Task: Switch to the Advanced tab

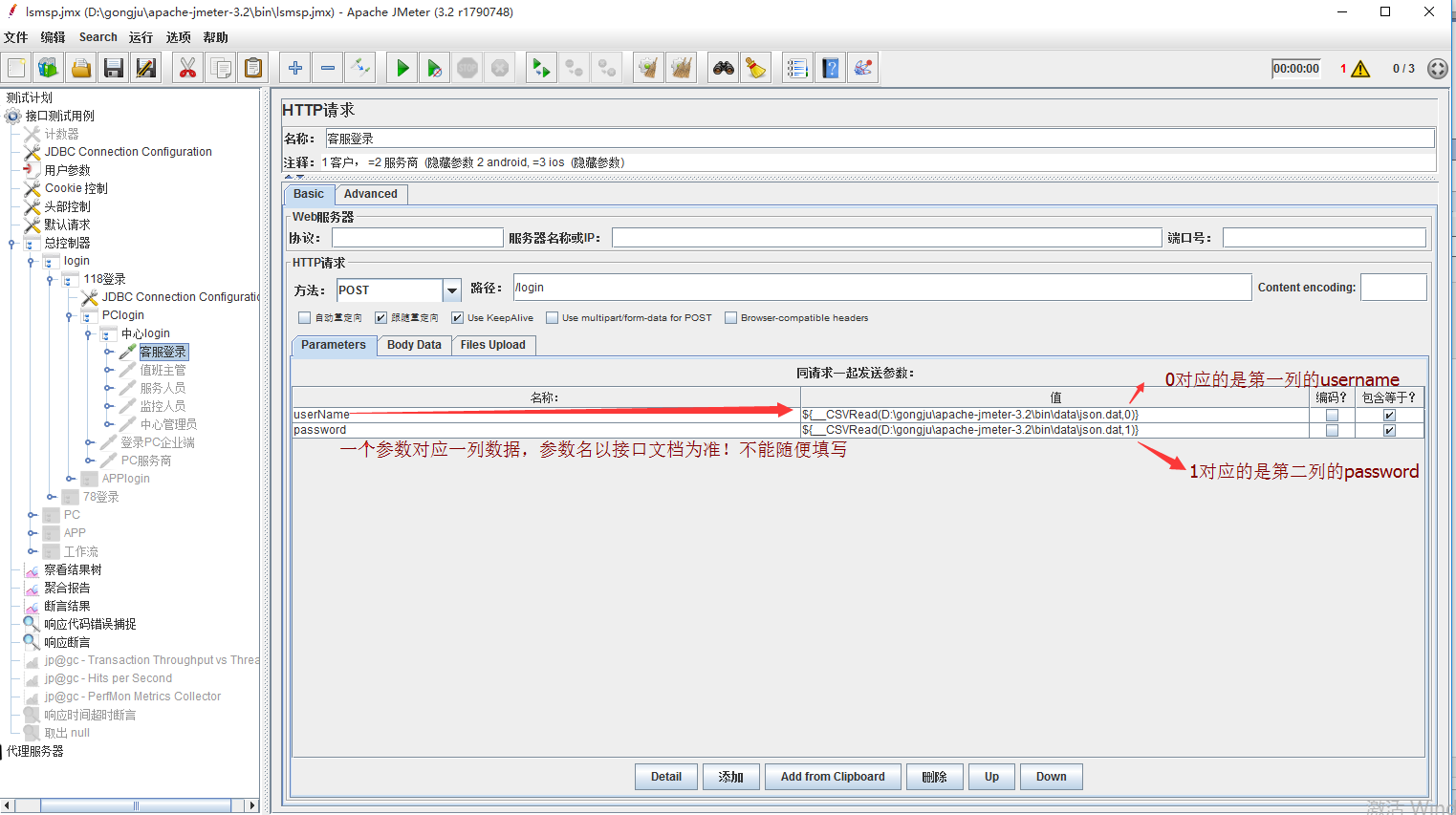Action: click(x=371, y=194)
